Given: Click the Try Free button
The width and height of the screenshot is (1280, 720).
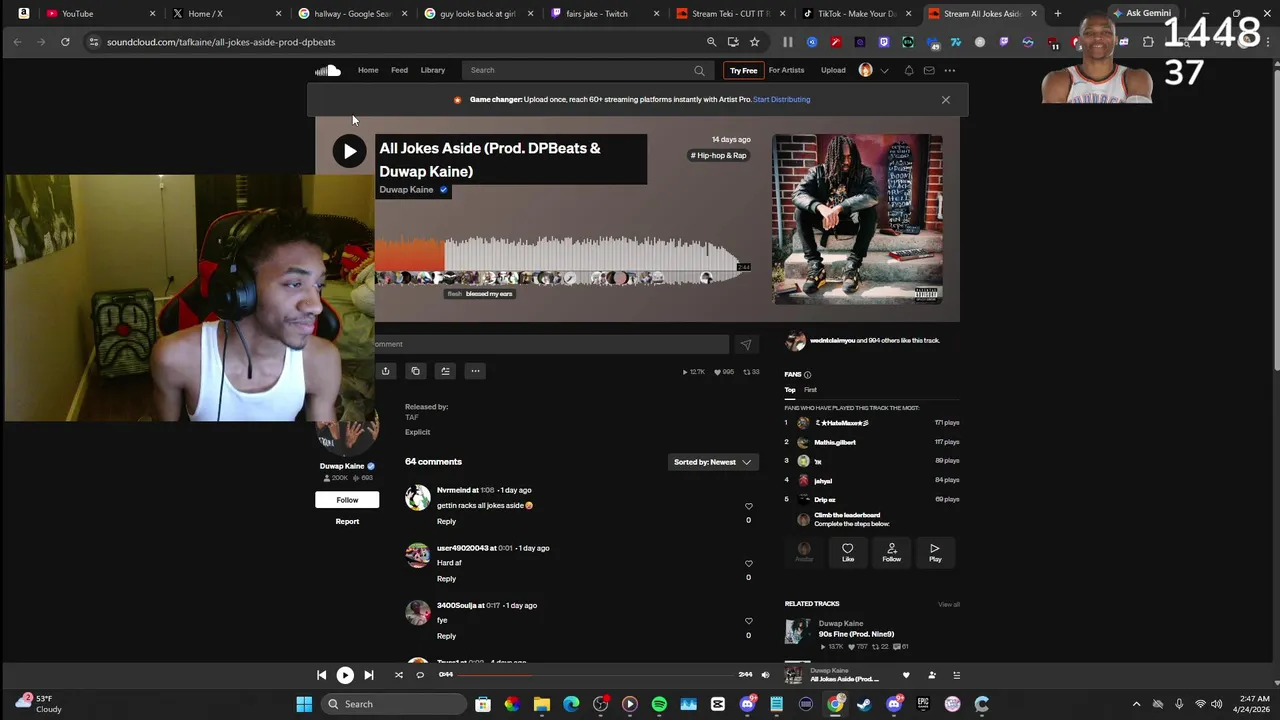Looking at the screenshot, I should (743, 70).
